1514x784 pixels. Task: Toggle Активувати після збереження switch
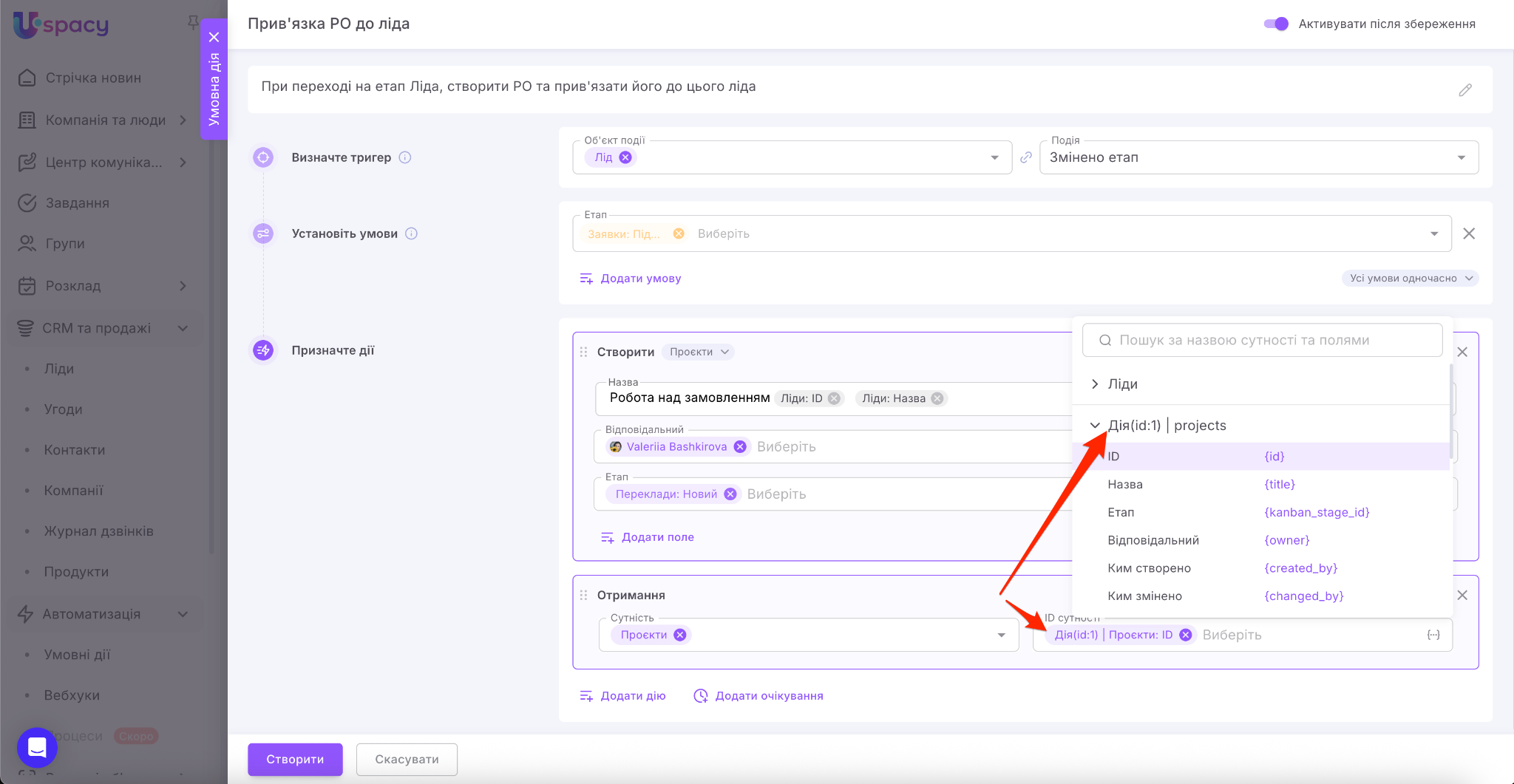(1276, 24)
